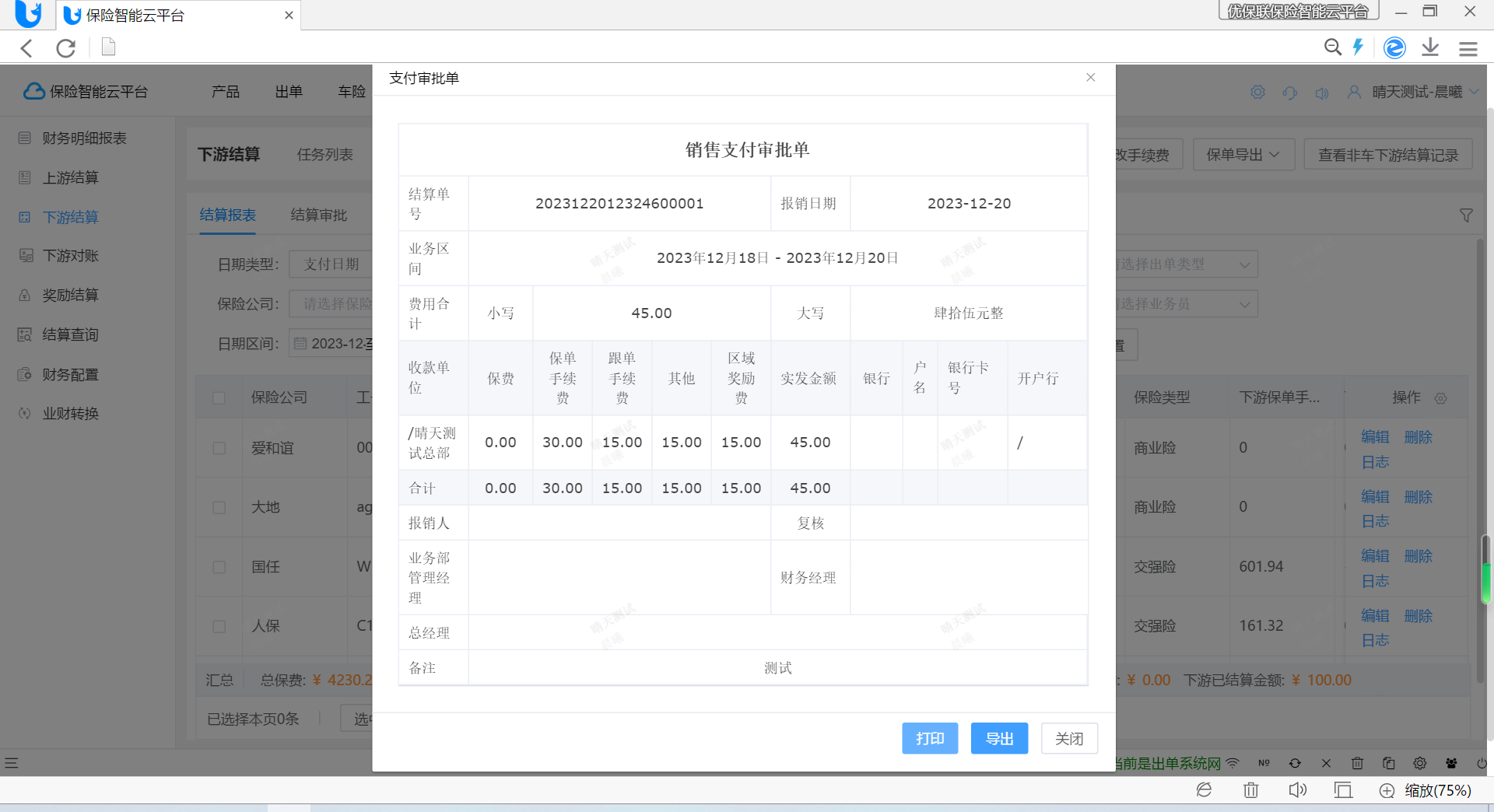Click the three-line icon at bottom left

point(11,763)
